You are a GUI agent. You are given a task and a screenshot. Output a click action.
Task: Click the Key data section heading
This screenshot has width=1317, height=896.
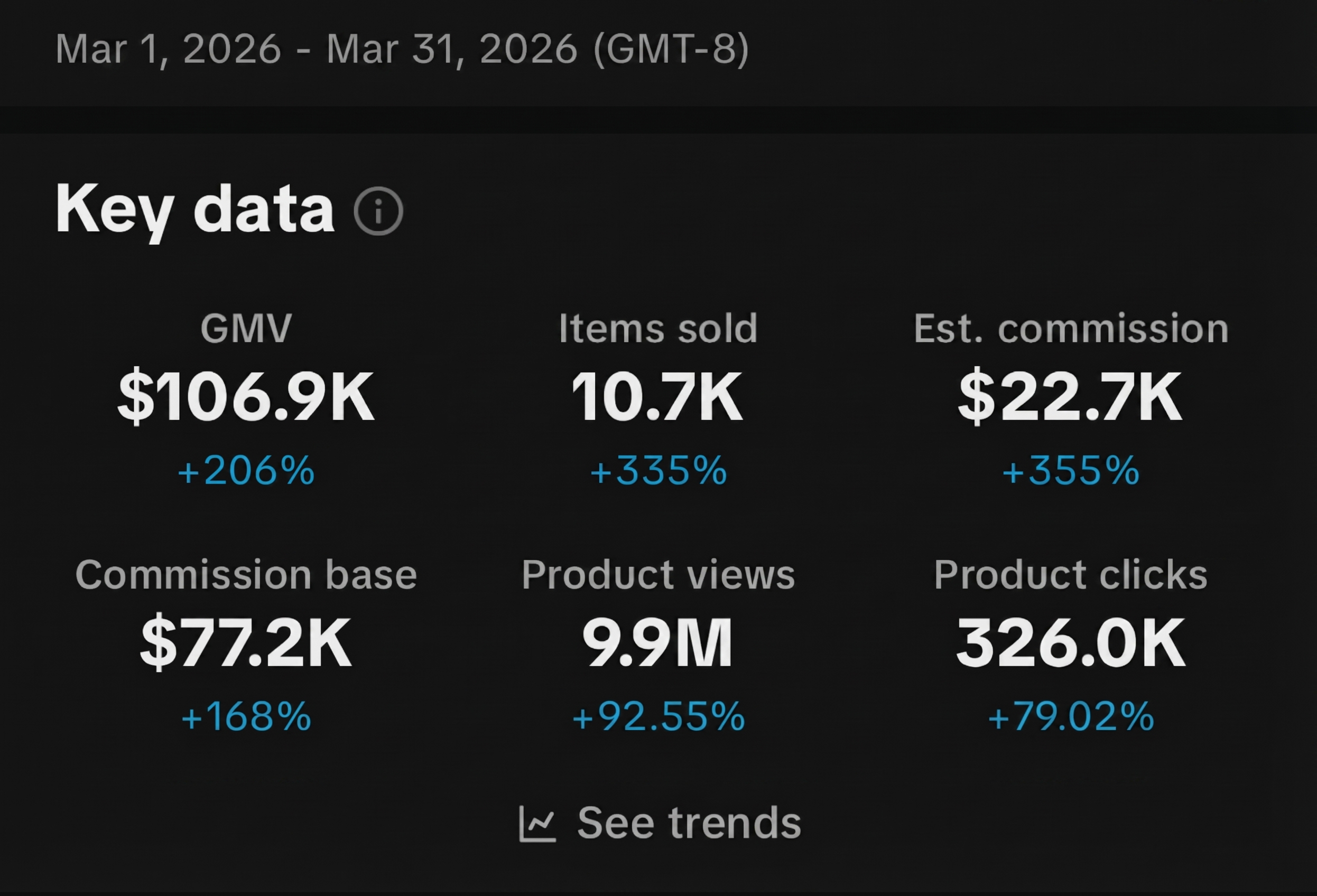pos(196,210)
